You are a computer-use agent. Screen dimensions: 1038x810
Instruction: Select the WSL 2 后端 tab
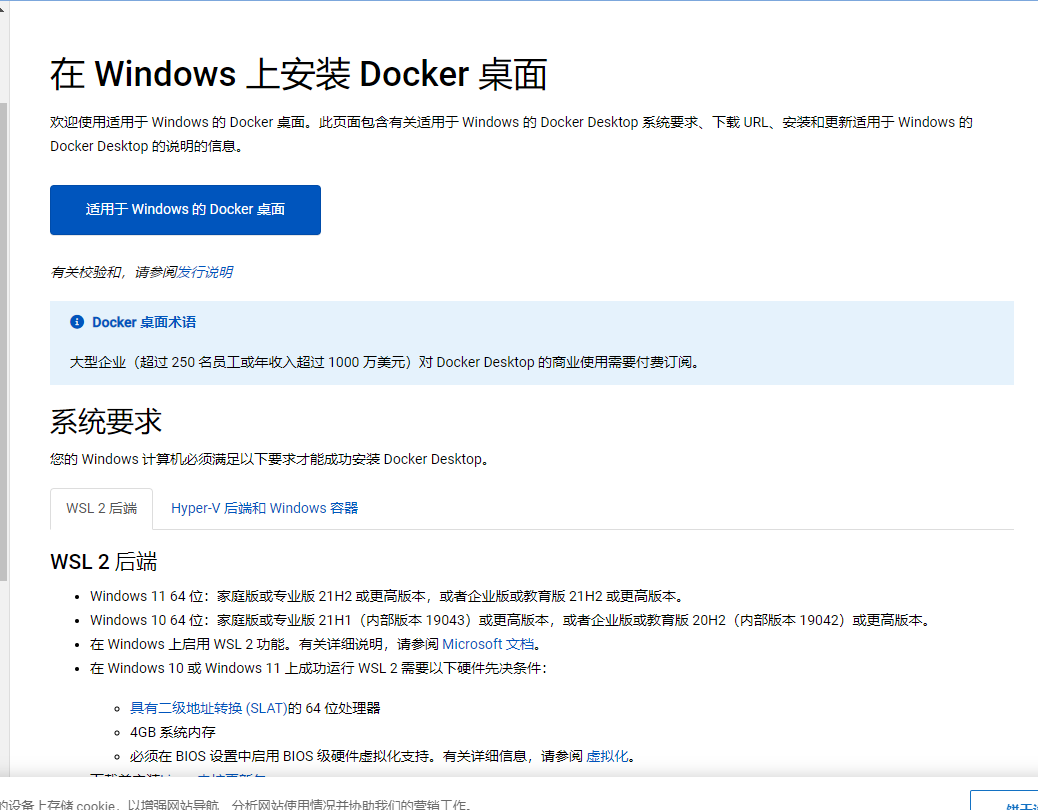101,508
